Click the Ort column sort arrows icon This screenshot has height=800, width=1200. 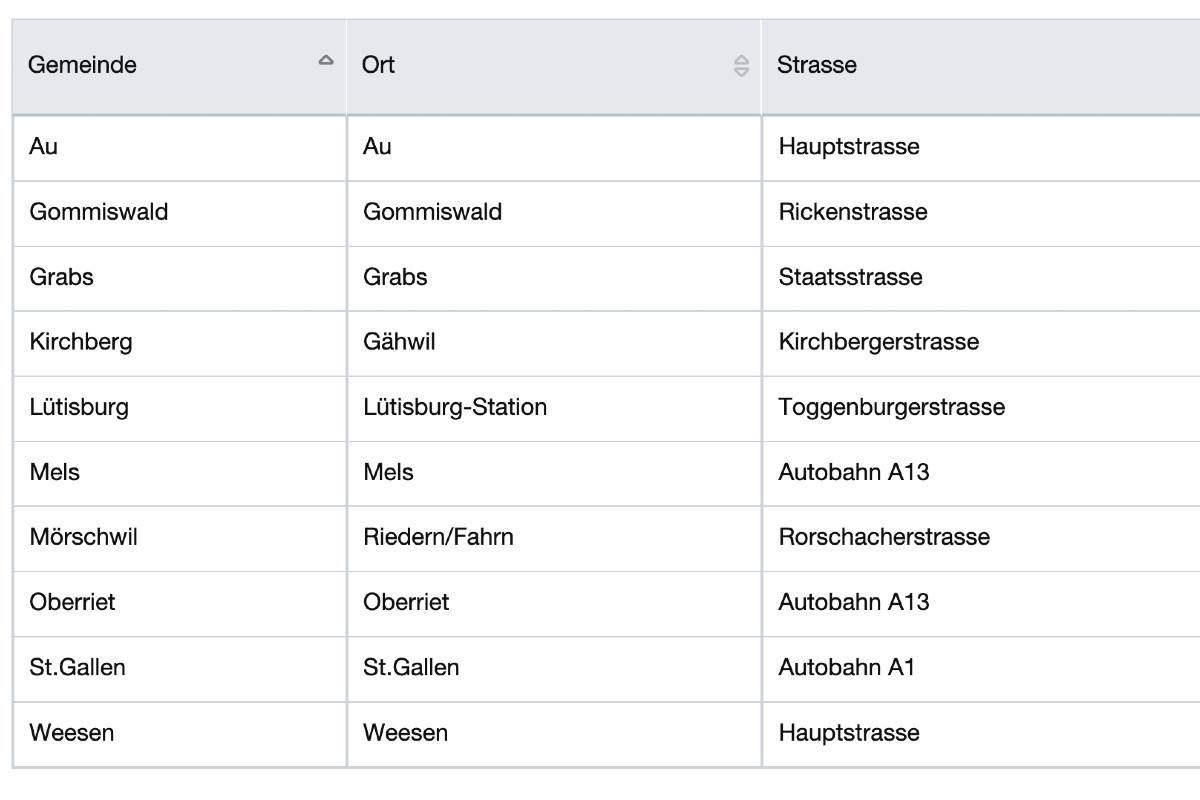(x=741, y=66)
